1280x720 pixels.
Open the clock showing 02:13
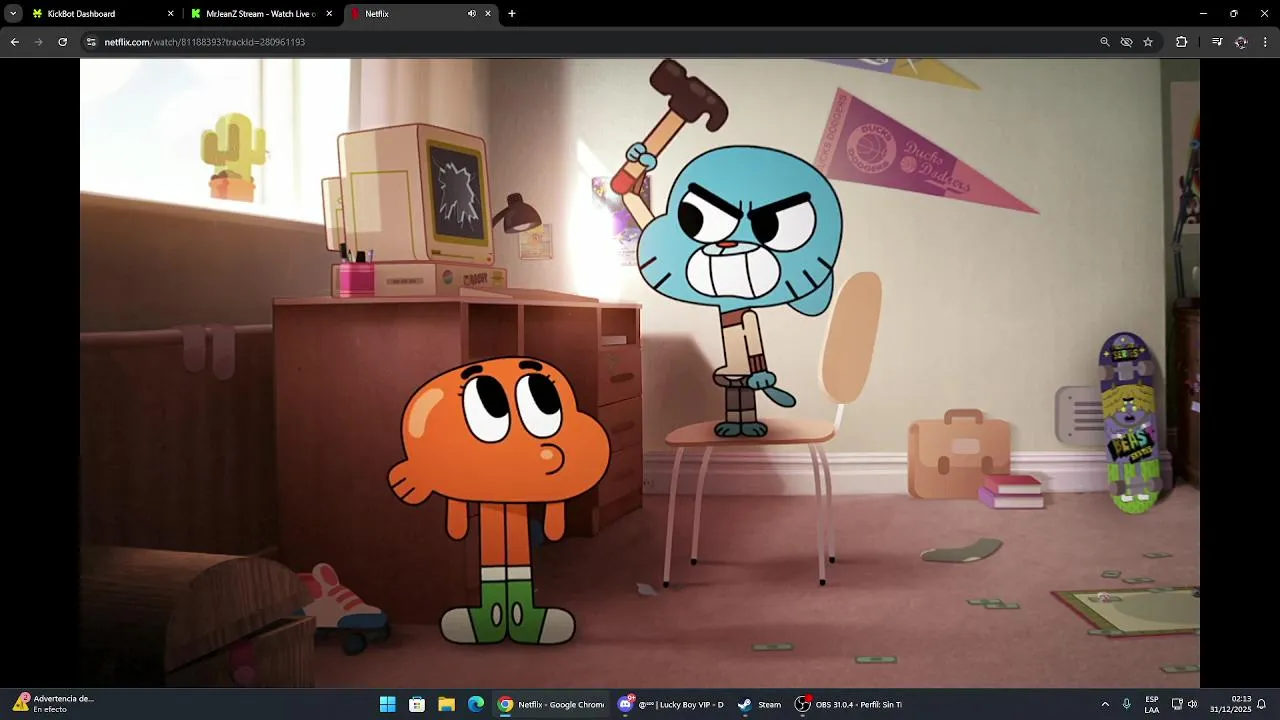pyautogui.click(x=1230, y=704)
